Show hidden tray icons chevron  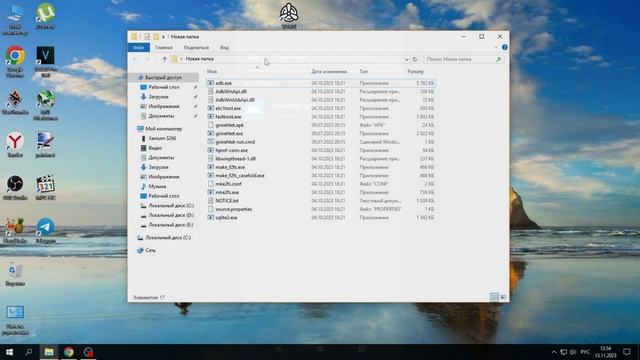[x=554, y=352]
